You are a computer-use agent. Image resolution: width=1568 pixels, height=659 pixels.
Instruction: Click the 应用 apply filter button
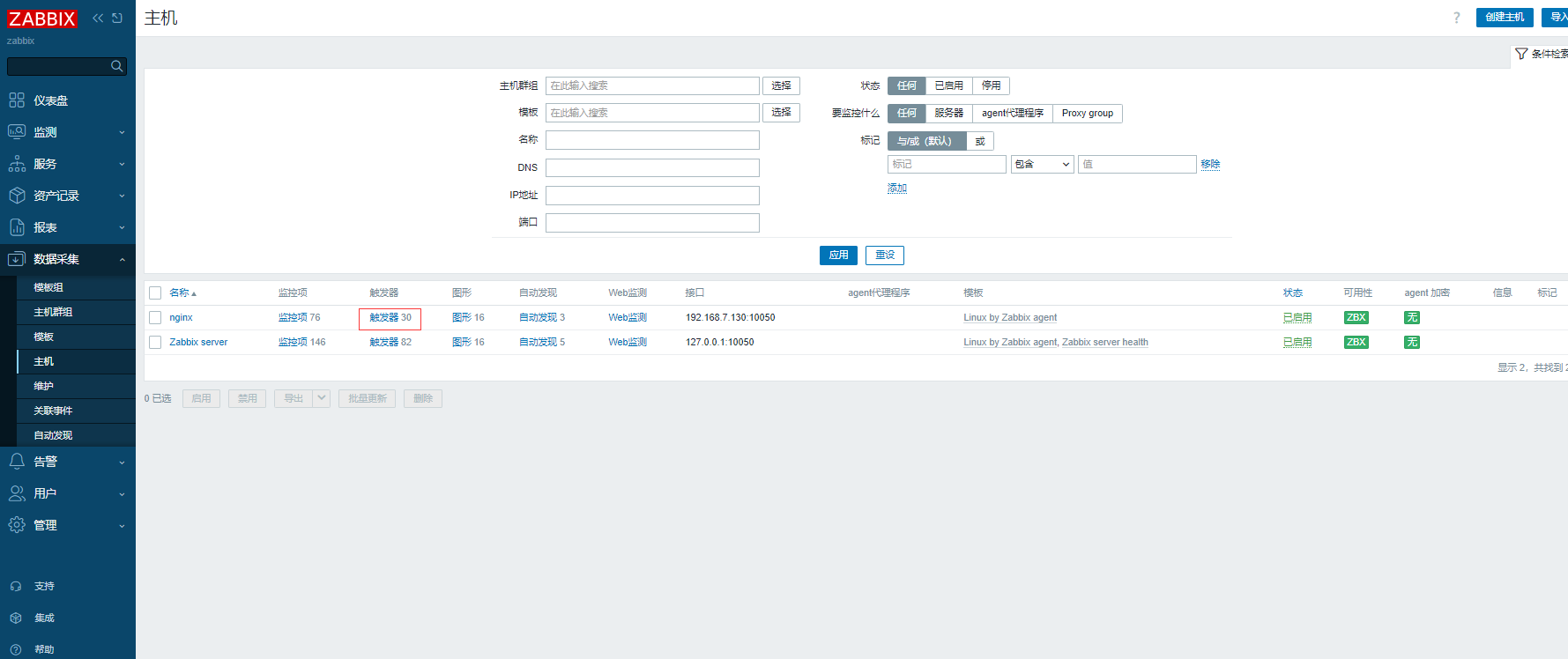(x=838, y=255)
